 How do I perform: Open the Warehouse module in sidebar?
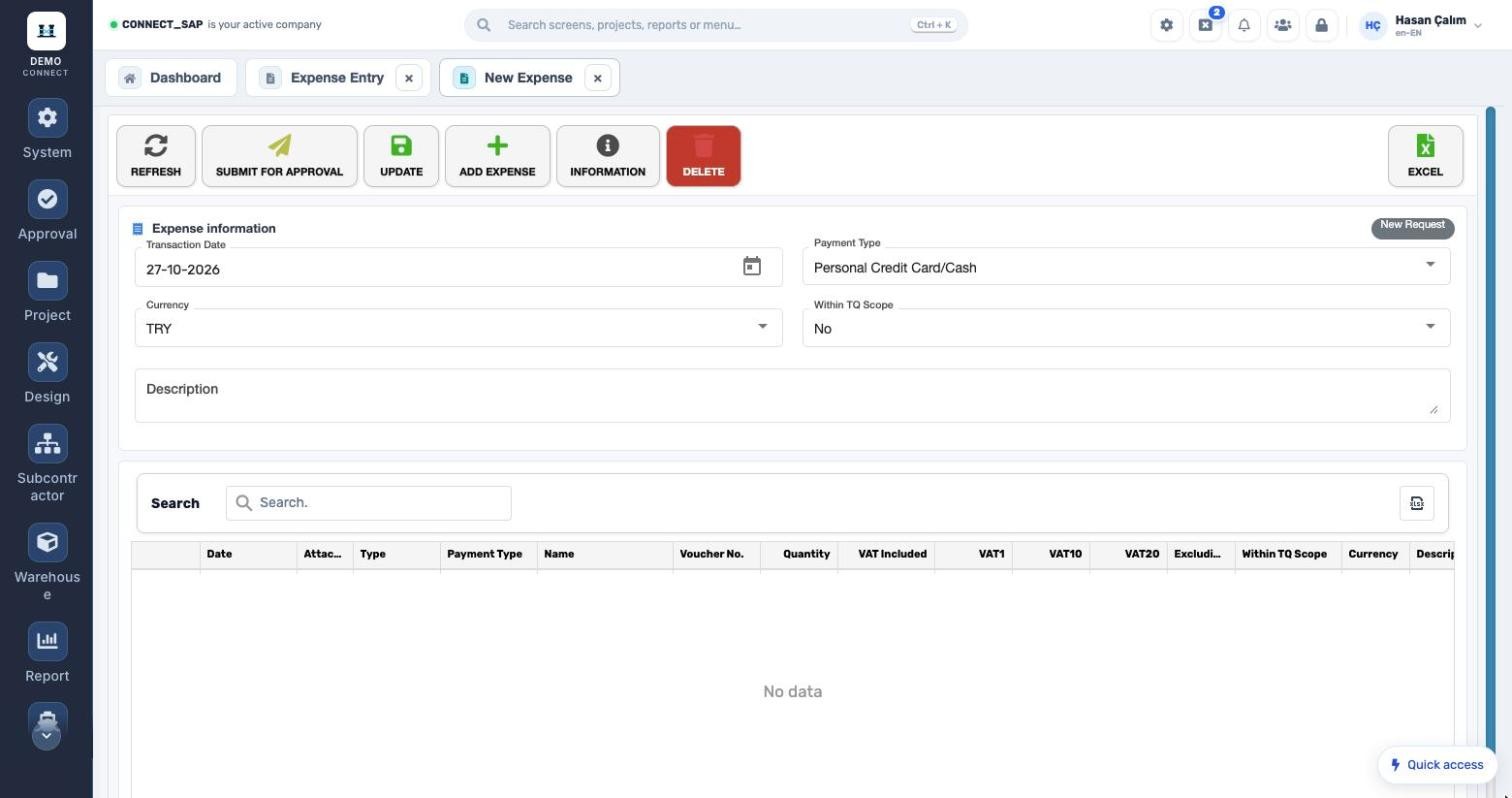pos(47,562)
